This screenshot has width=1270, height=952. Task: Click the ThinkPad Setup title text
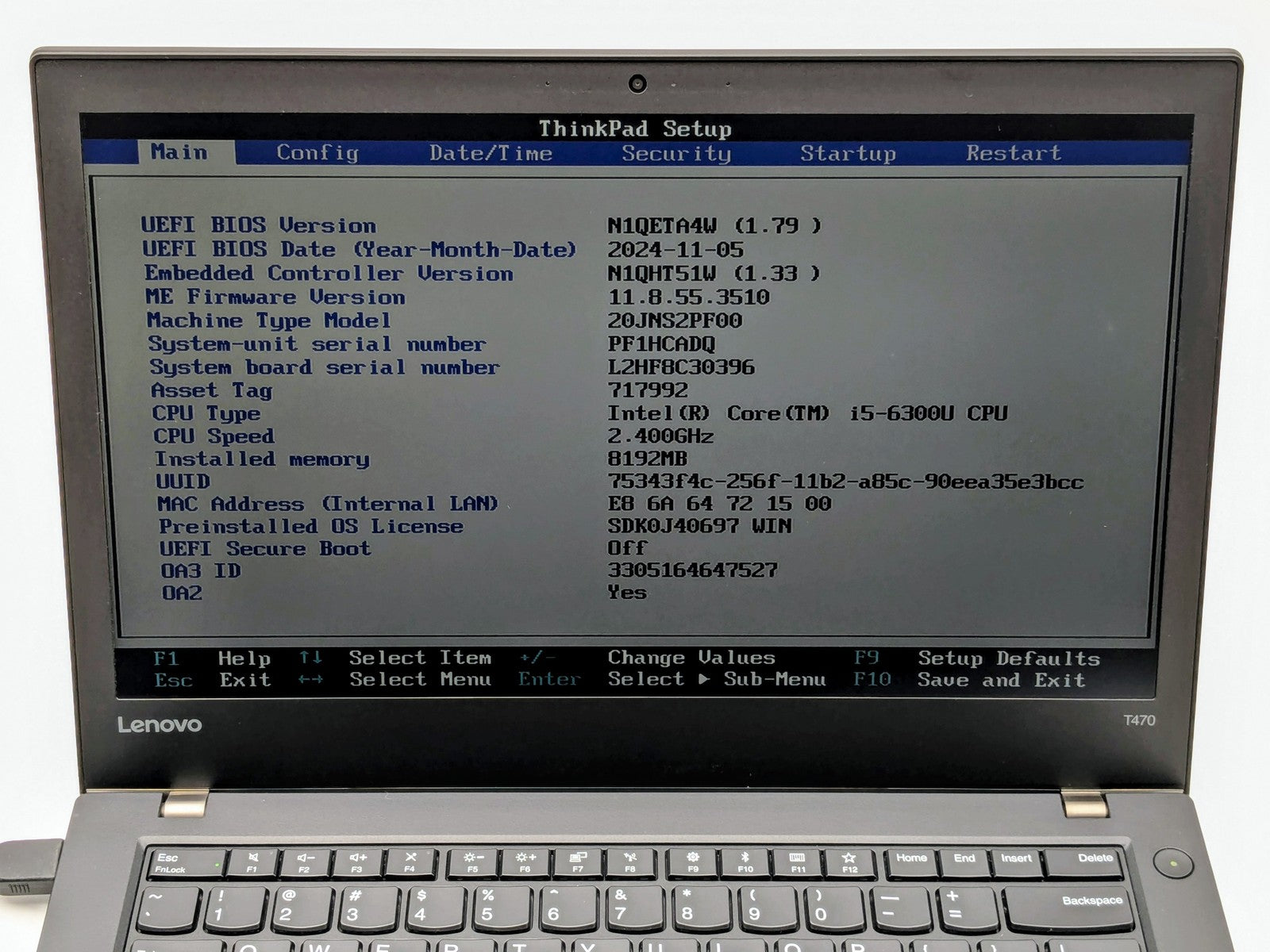point(635,129)
